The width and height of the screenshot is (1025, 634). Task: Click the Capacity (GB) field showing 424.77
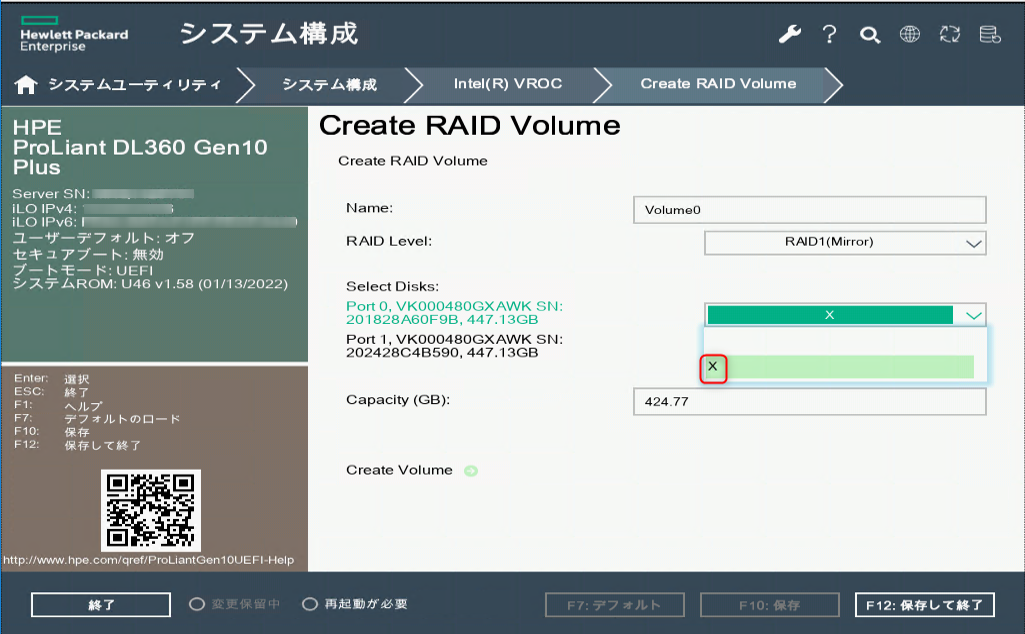[x=809, y=401]
